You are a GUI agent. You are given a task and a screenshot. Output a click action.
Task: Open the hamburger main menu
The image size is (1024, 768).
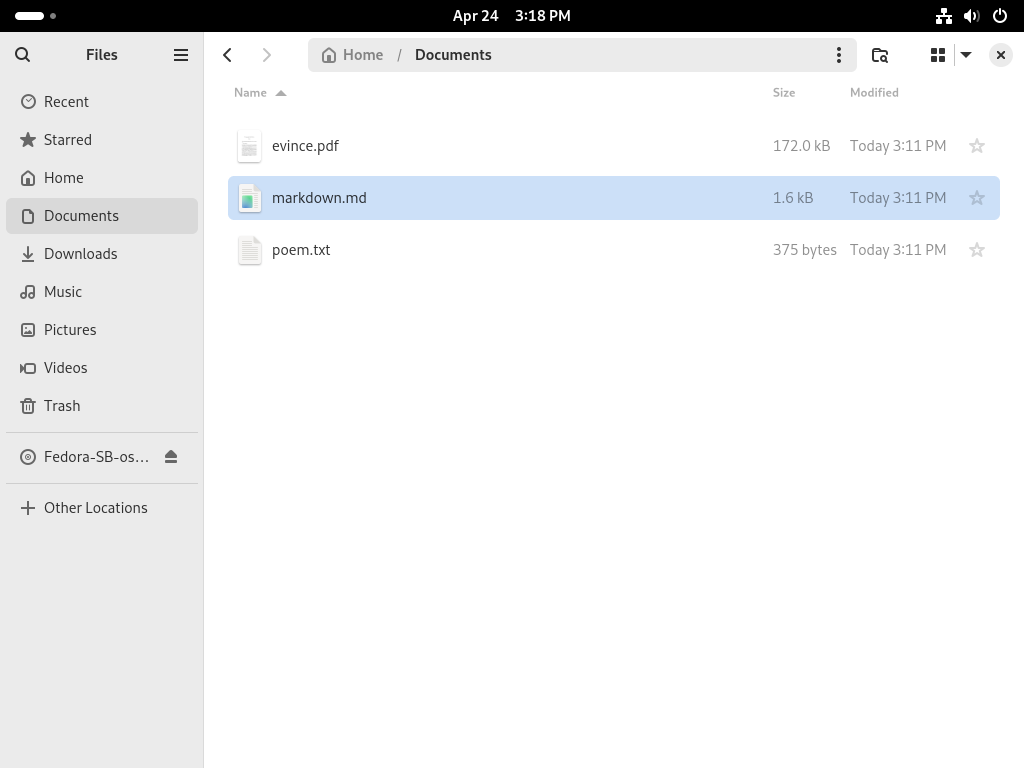tap(181, 55)
